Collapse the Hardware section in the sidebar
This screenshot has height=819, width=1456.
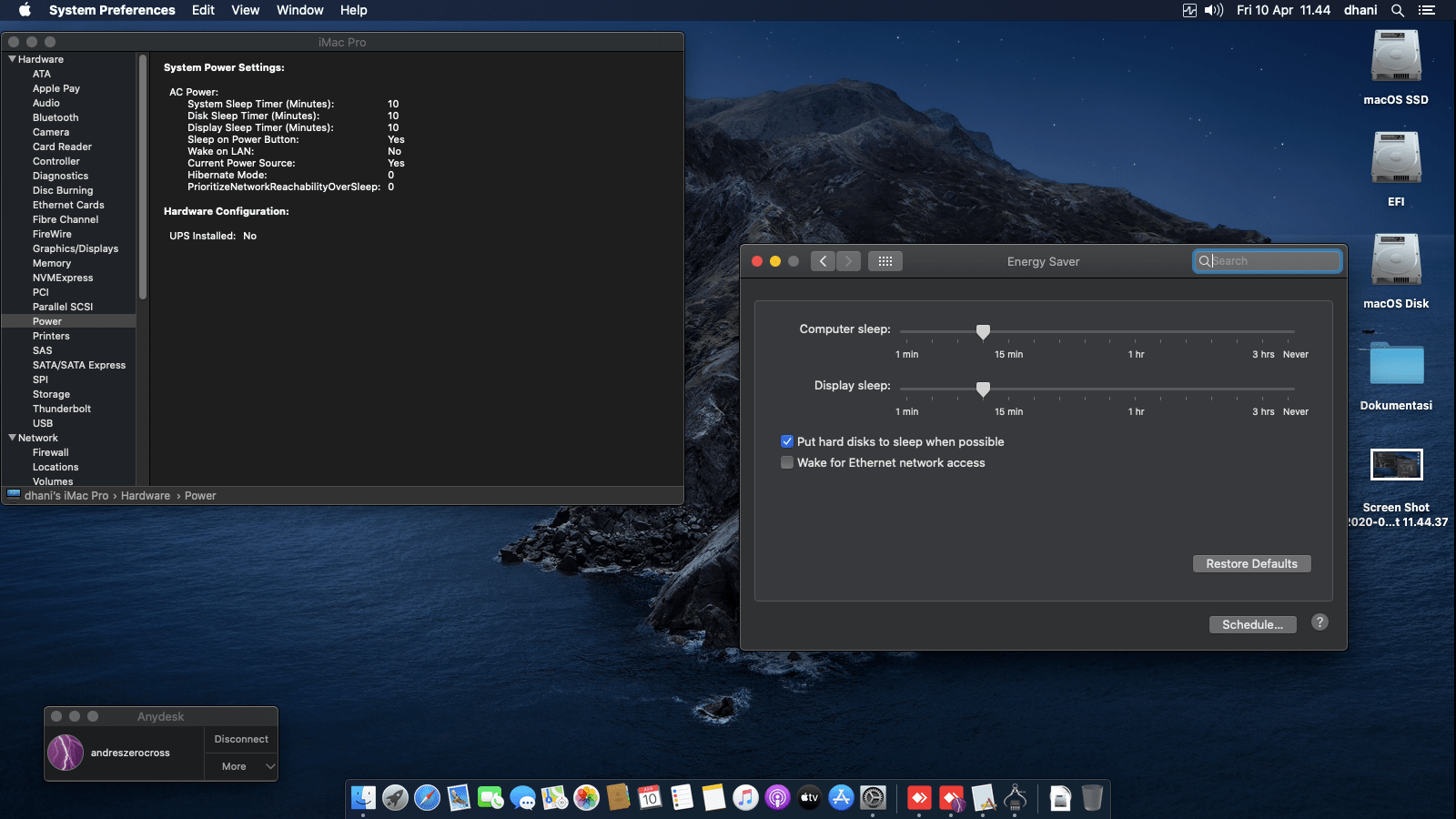[12, 59]
